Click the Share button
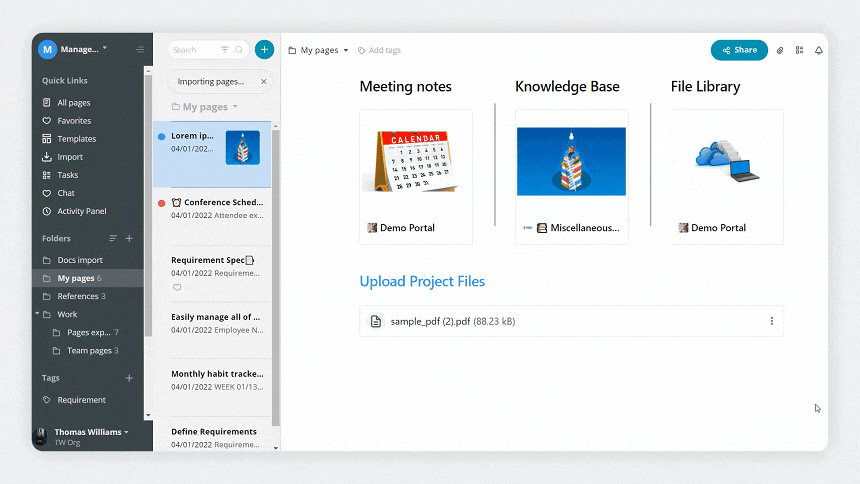Viewport: 860px width, 484px height. (x=739, y=50)
